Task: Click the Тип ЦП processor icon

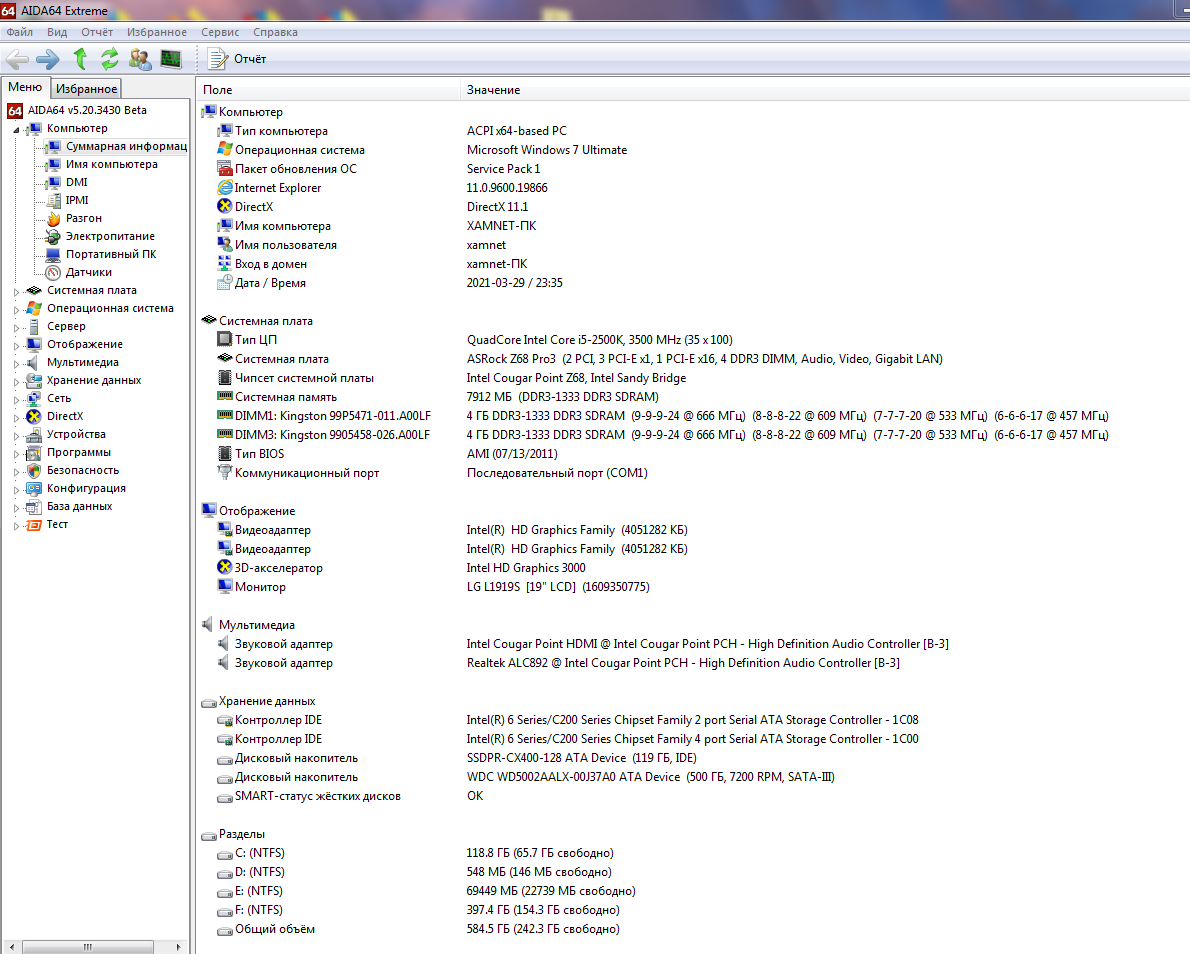Action: pos(225,339)
